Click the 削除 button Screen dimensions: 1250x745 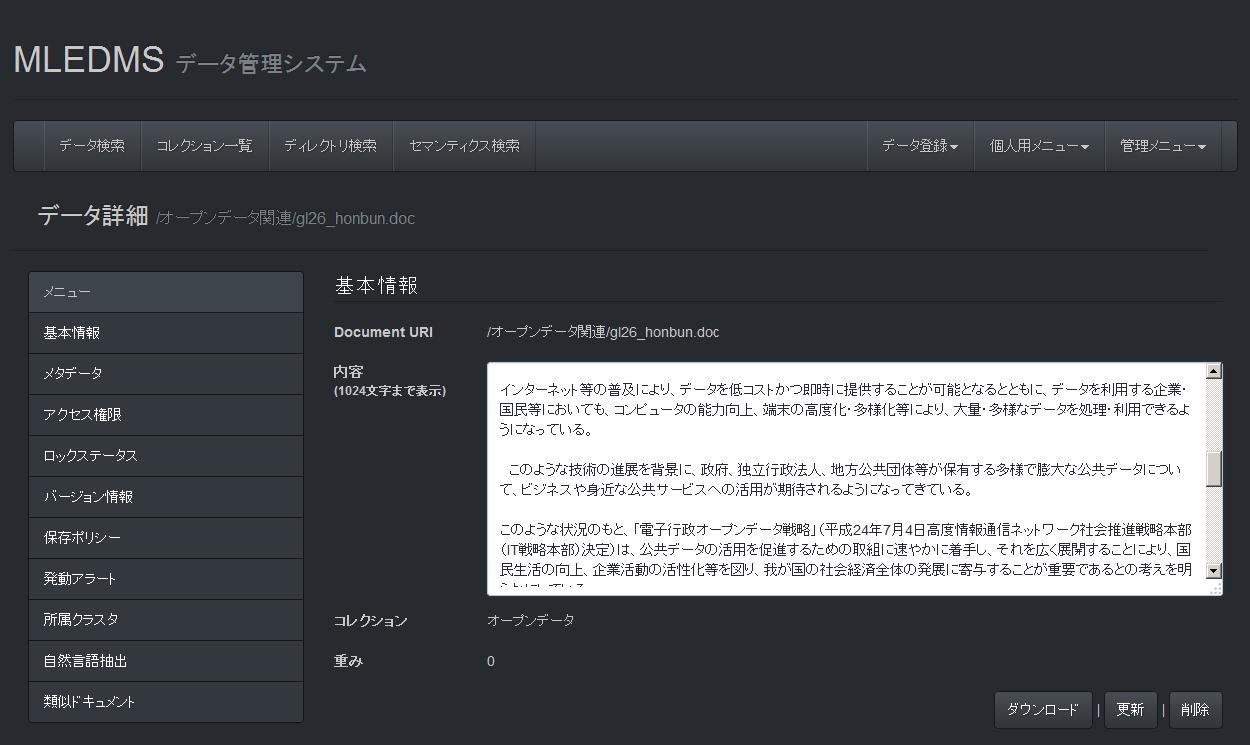click(x=1195, y=710)
